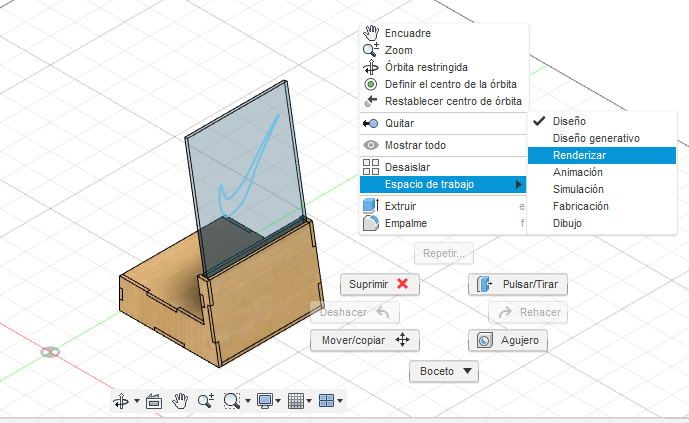
Task: Click the Pulsar/Tirar button
Action: point(518,284)
